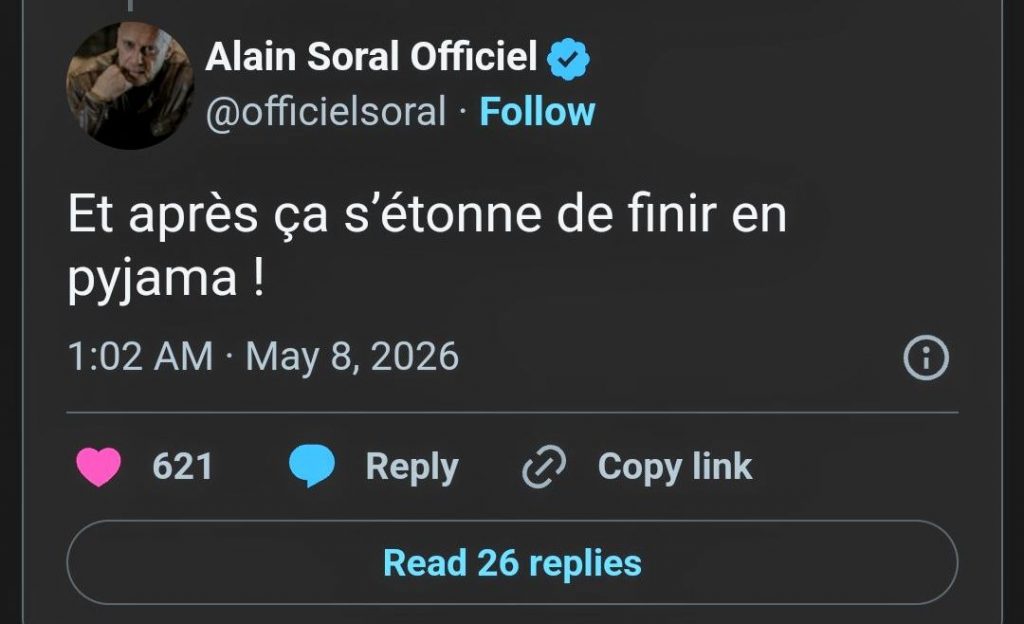Open the 1:02 AM May 8, 2026 timestamp

263,357
